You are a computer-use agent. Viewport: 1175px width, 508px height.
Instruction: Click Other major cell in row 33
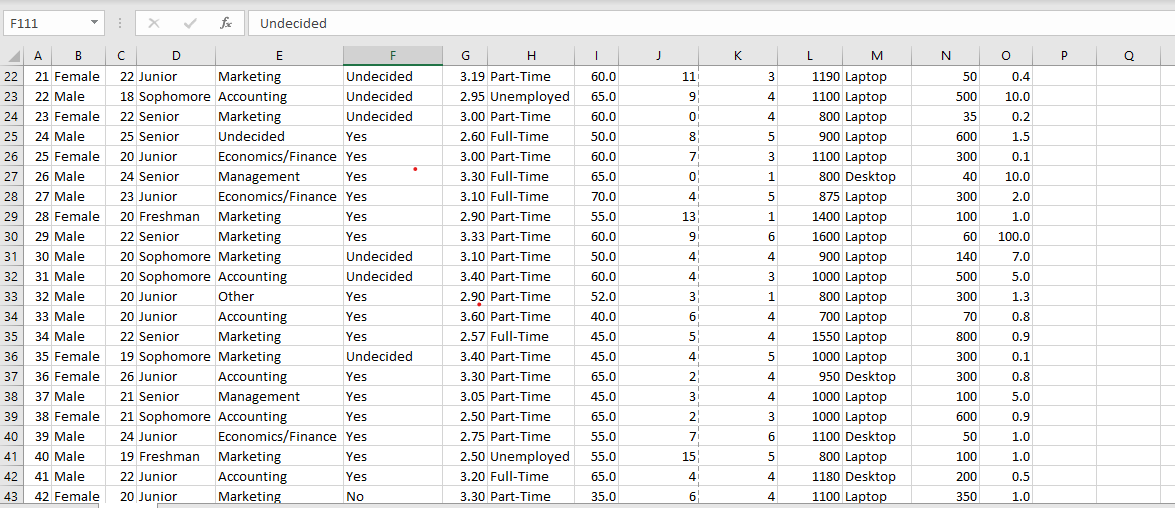tap(280, 296)
